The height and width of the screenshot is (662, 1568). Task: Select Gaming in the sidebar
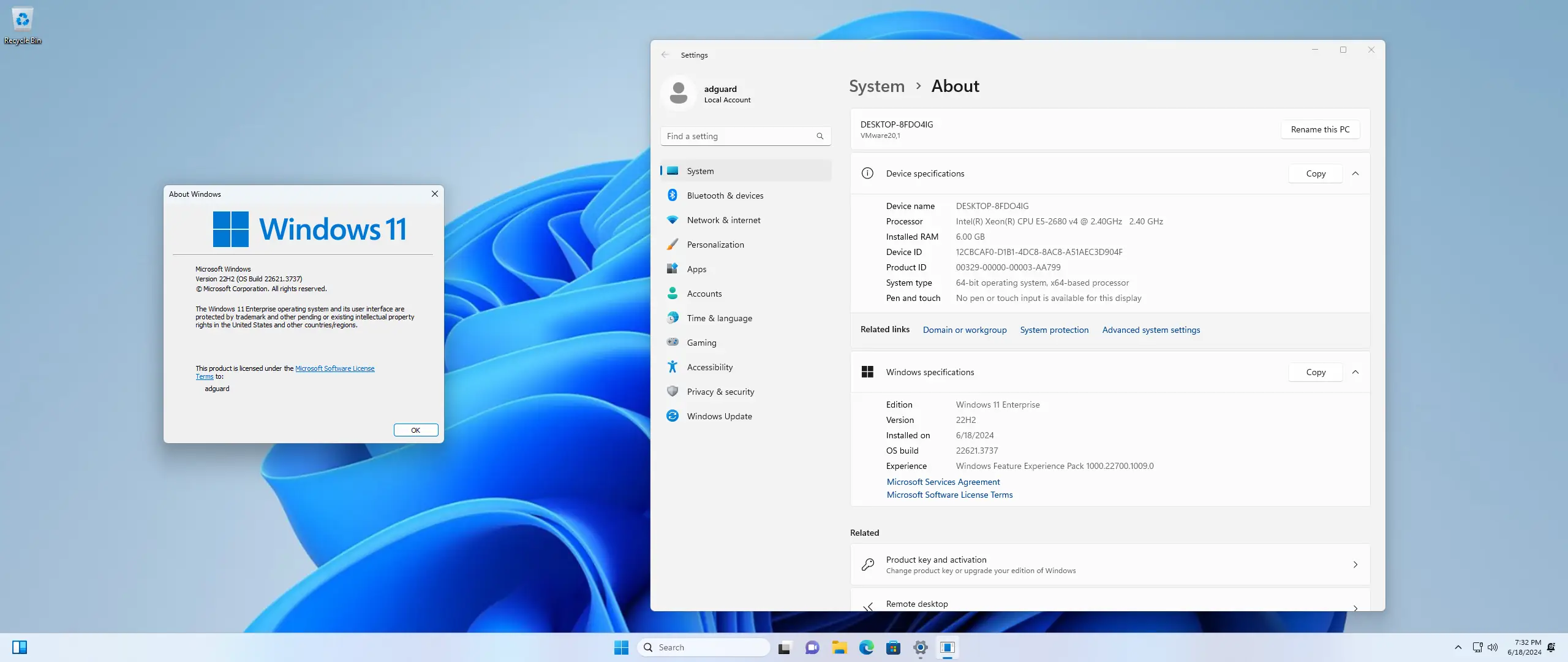(701, 342)
